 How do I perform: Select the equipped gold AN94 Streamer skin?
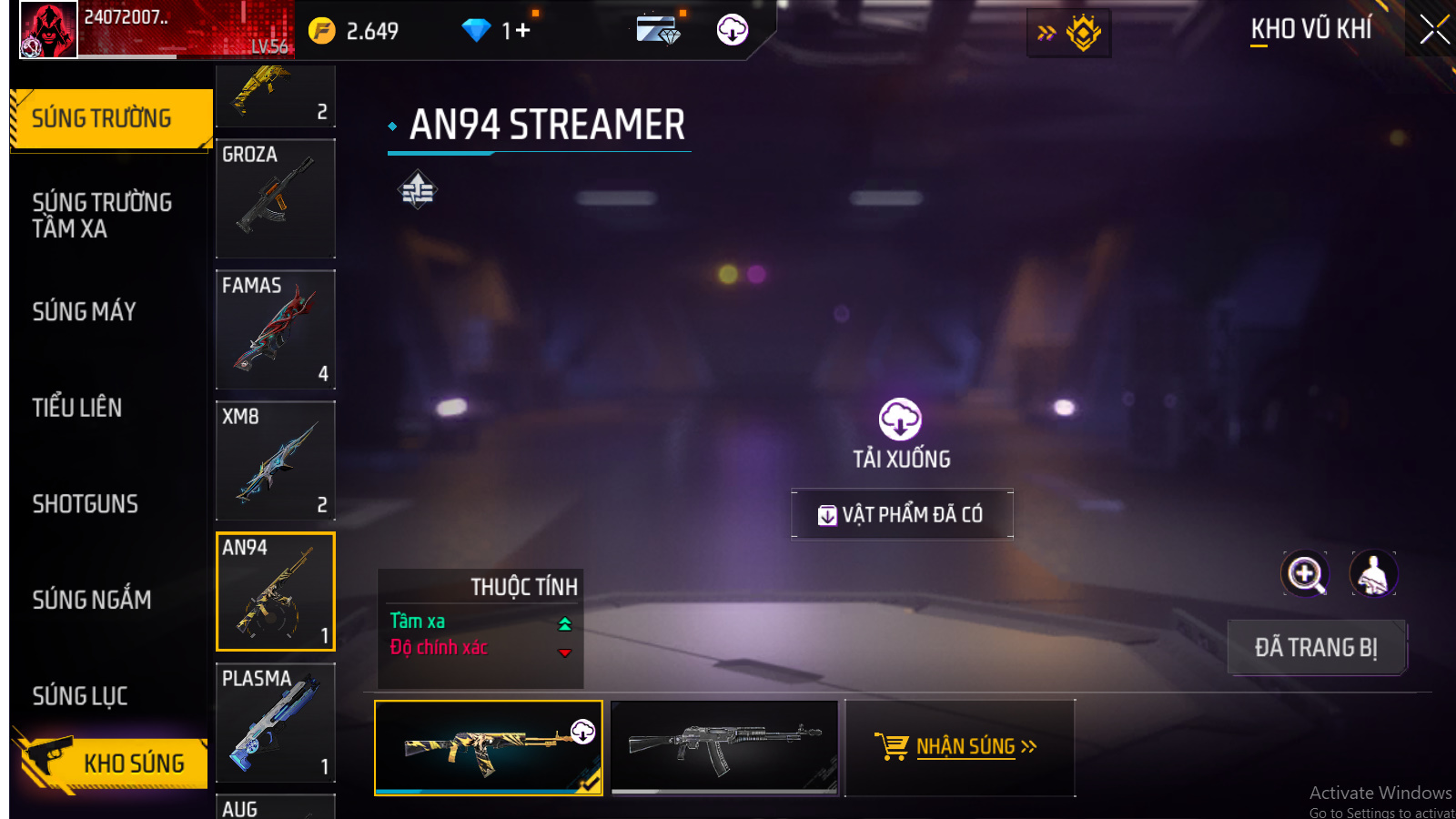489,747
